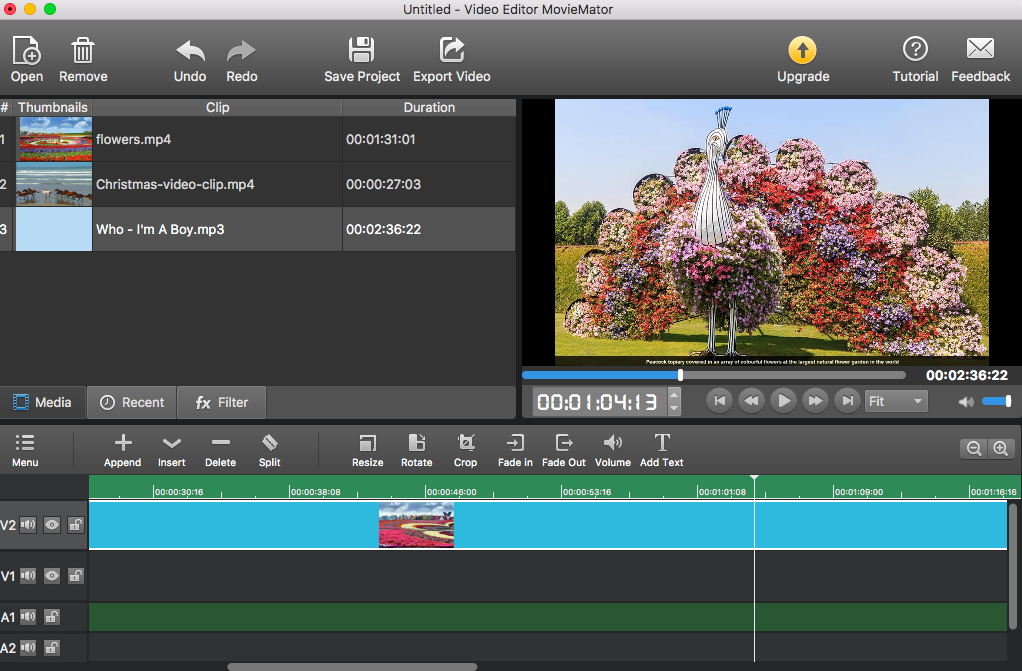Click the Upgrade button

[803, 58]
